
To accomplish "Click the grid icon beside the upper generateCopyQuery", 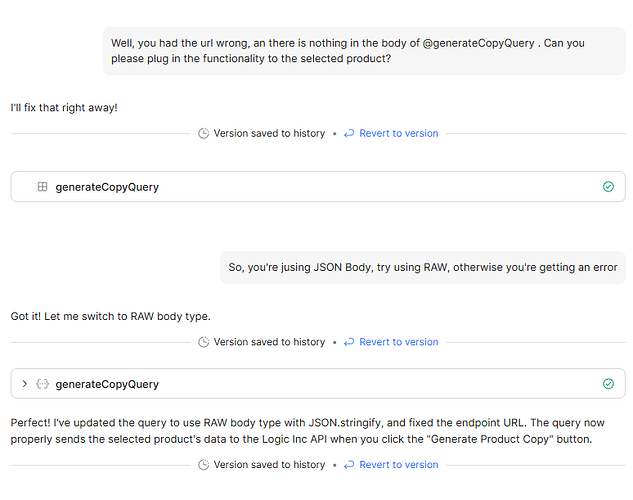I will pos(42,187).
